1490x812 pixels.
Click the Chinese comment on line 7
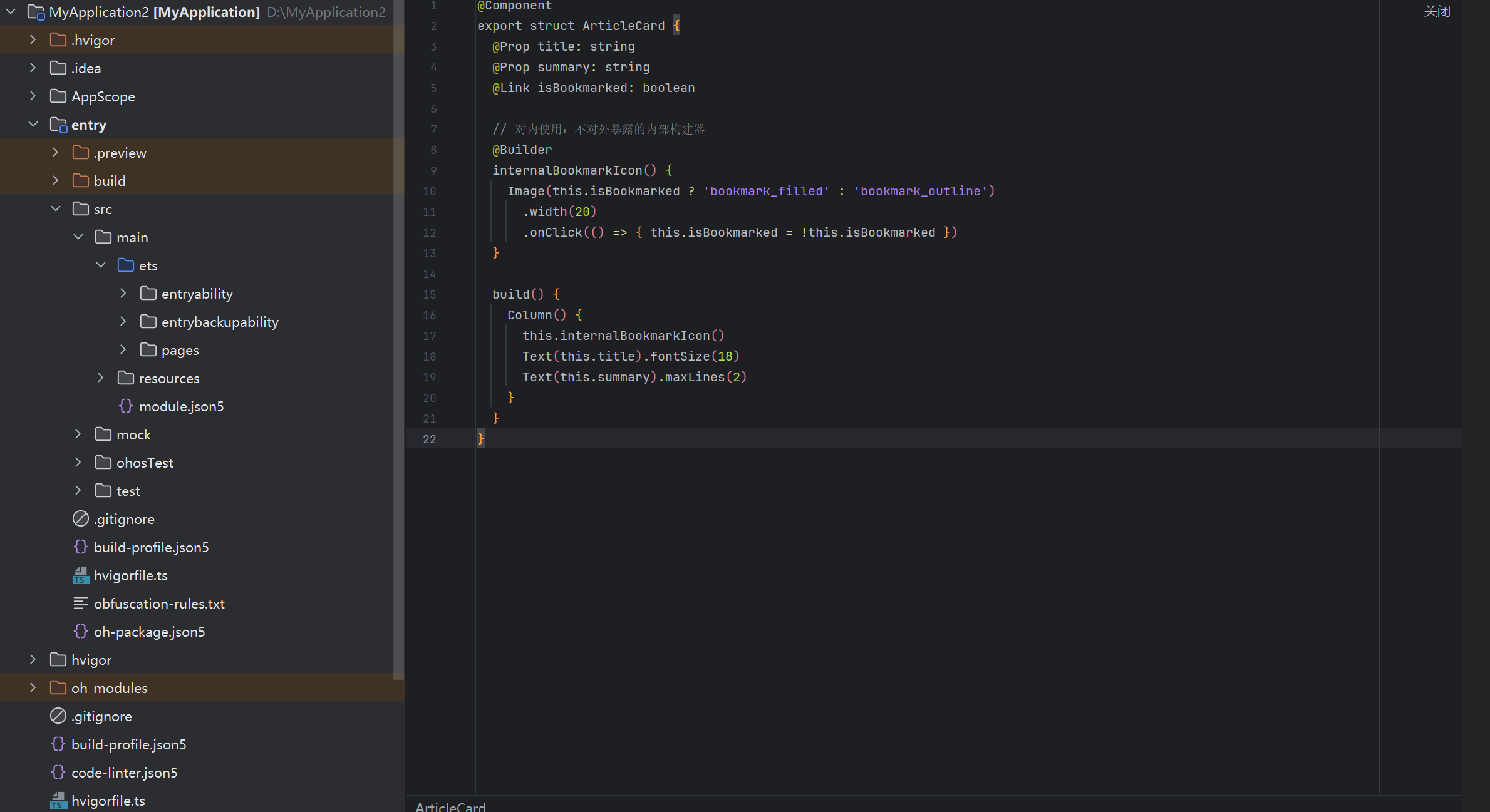tap(599, 129)
